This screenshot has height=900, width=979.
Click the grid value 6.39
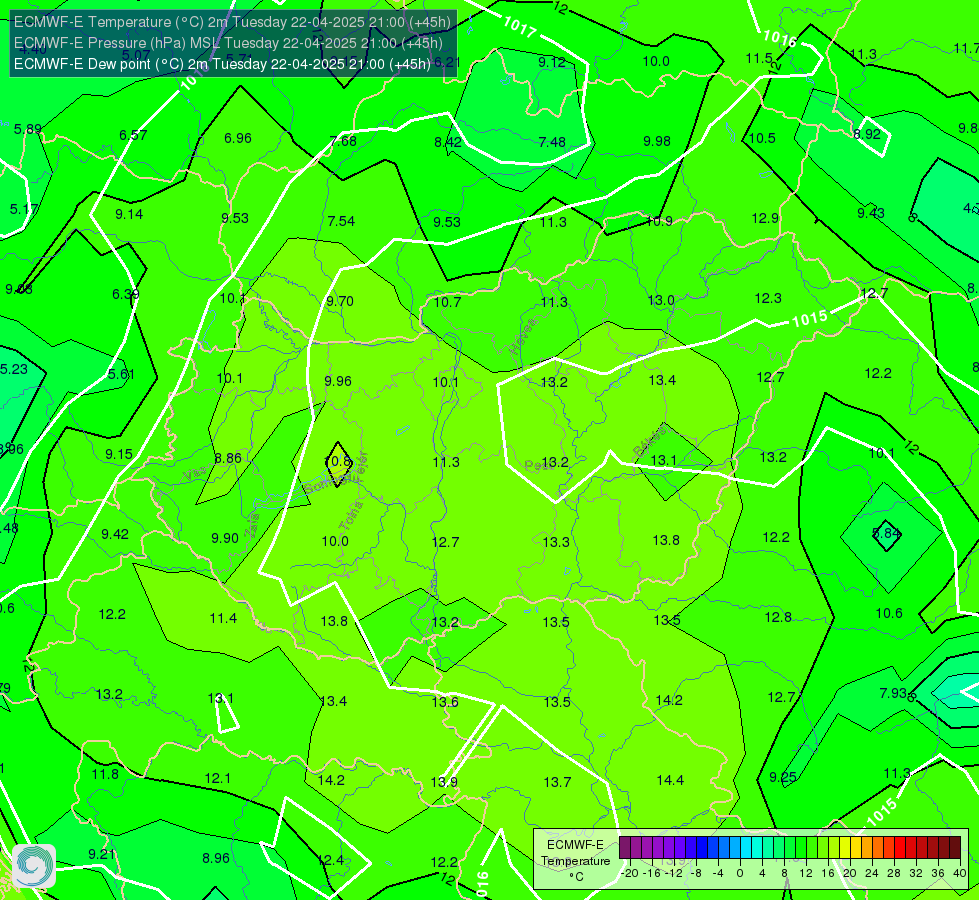tap(125, 294)
